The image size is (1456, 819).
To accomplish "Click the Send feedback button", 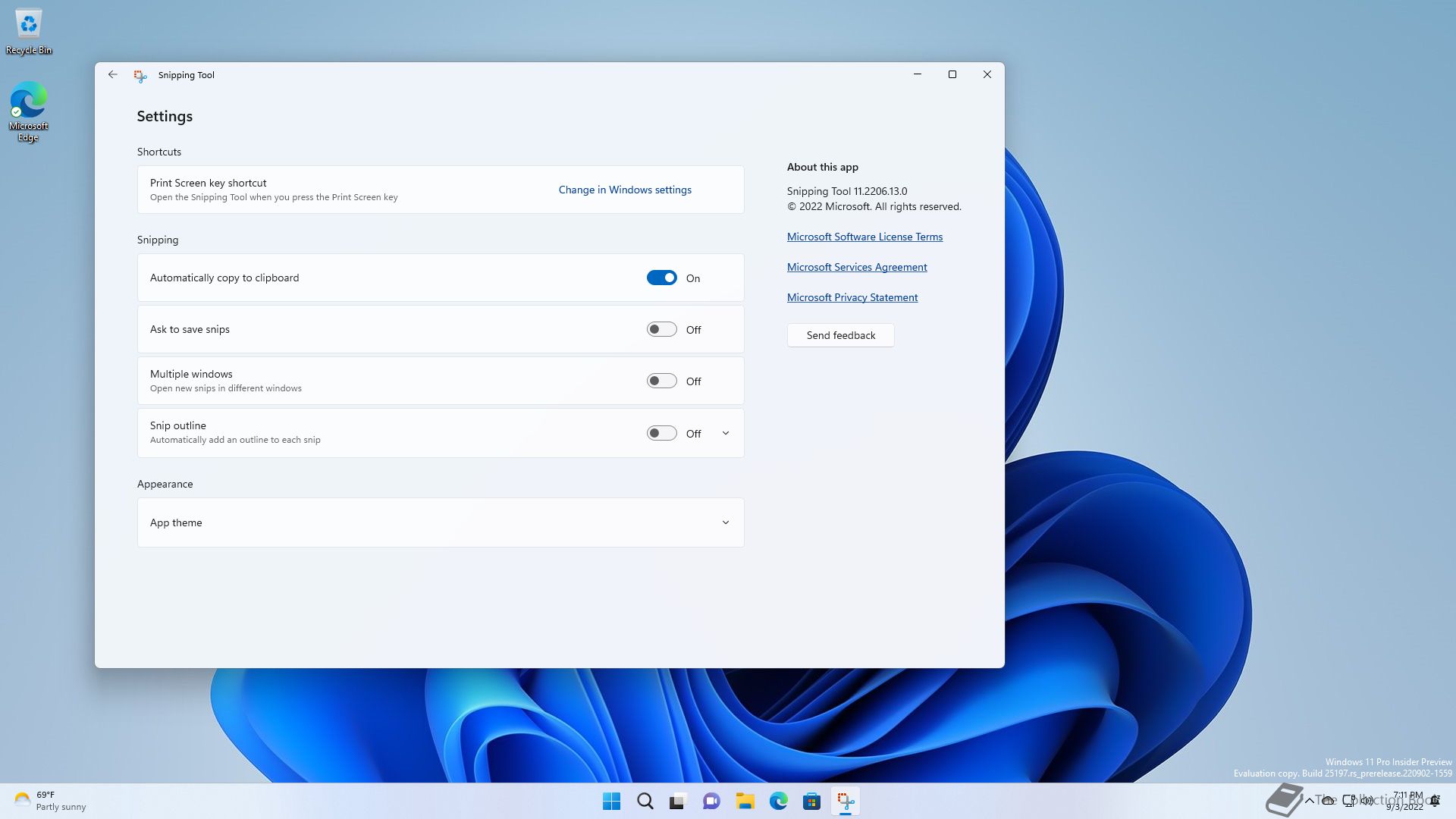I will click(x=840, y=335).
